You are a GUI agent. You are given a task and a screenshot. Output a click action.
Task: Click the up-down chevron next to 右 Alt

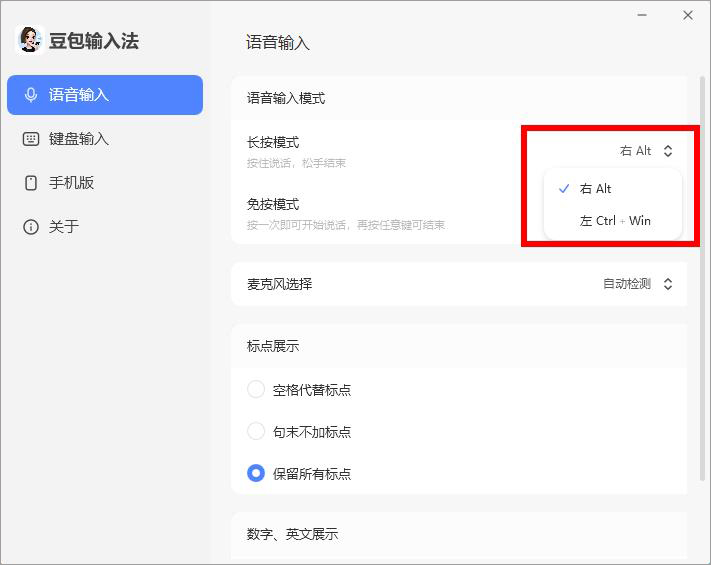(x=668, y=151)
